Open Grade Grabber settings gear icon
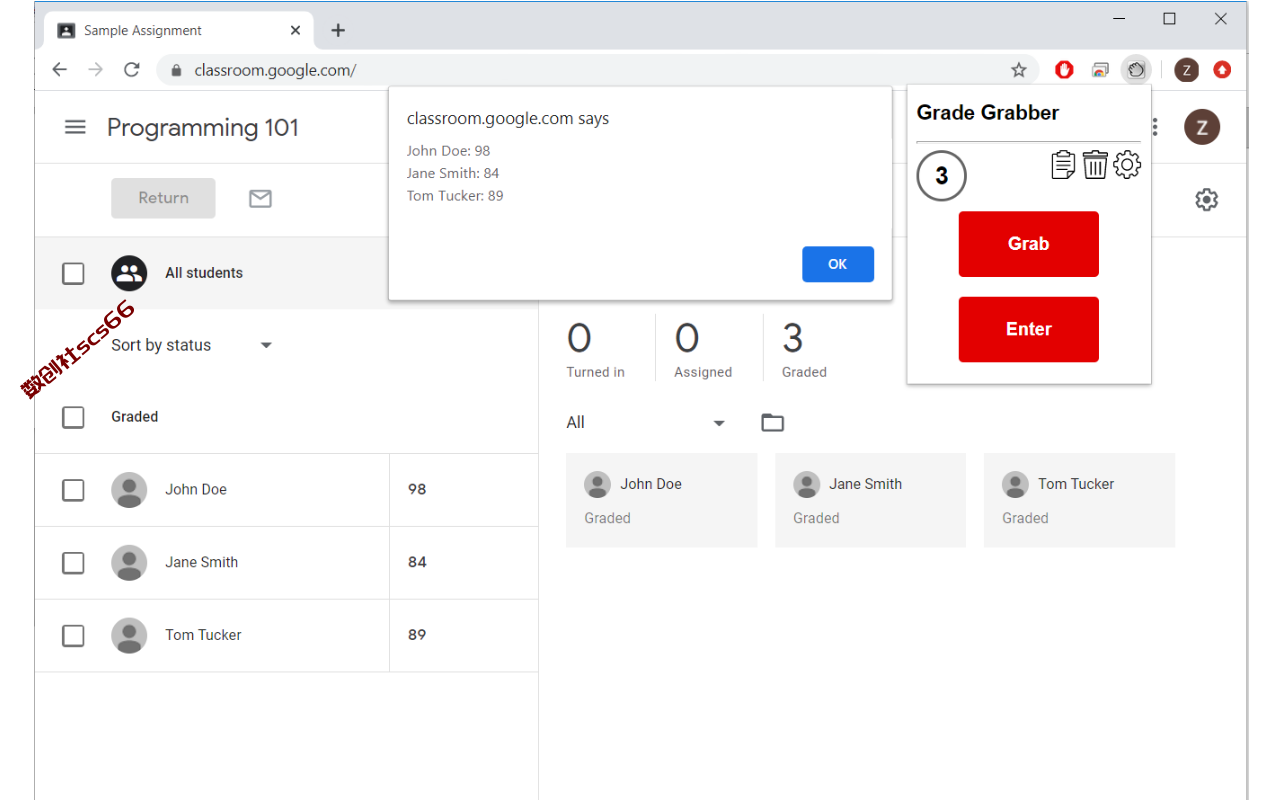Viewport: 1280px width, 800px height. tap(1127, 165)
